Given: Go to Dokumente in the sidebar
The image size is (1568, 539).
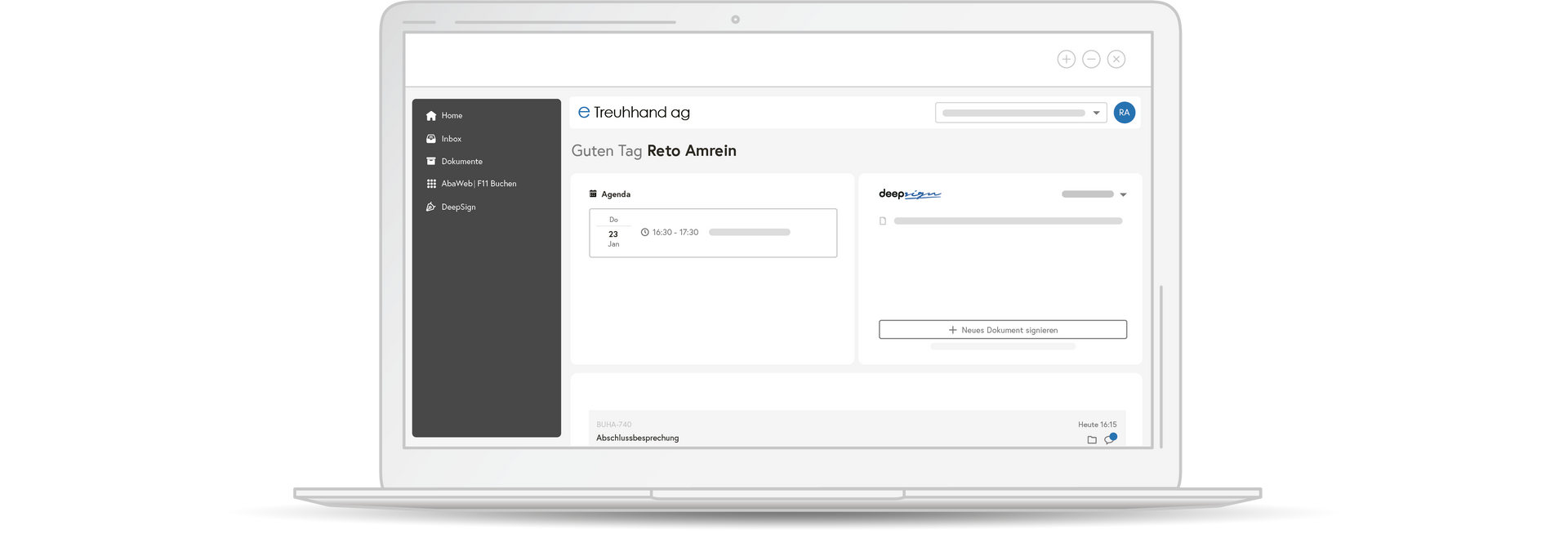Looking at the screenshot, I should click(454, 162).
